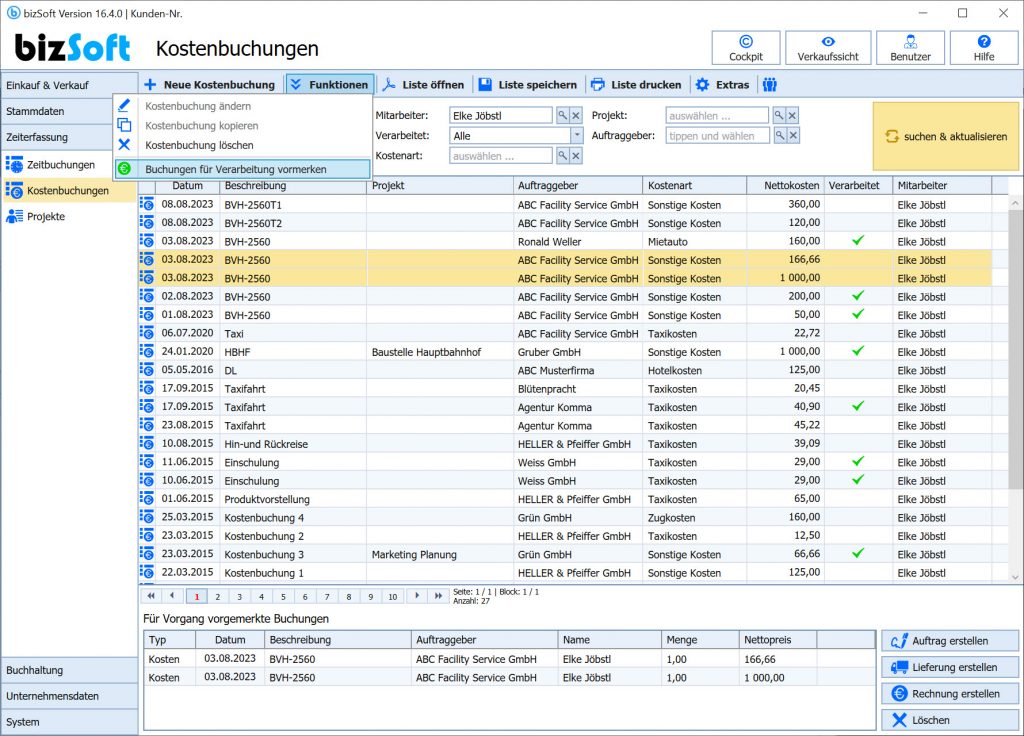Viewport: 1024px width, 736px height.
Task: Sort by Kostenart column header
Action: (x=694, y=185)
